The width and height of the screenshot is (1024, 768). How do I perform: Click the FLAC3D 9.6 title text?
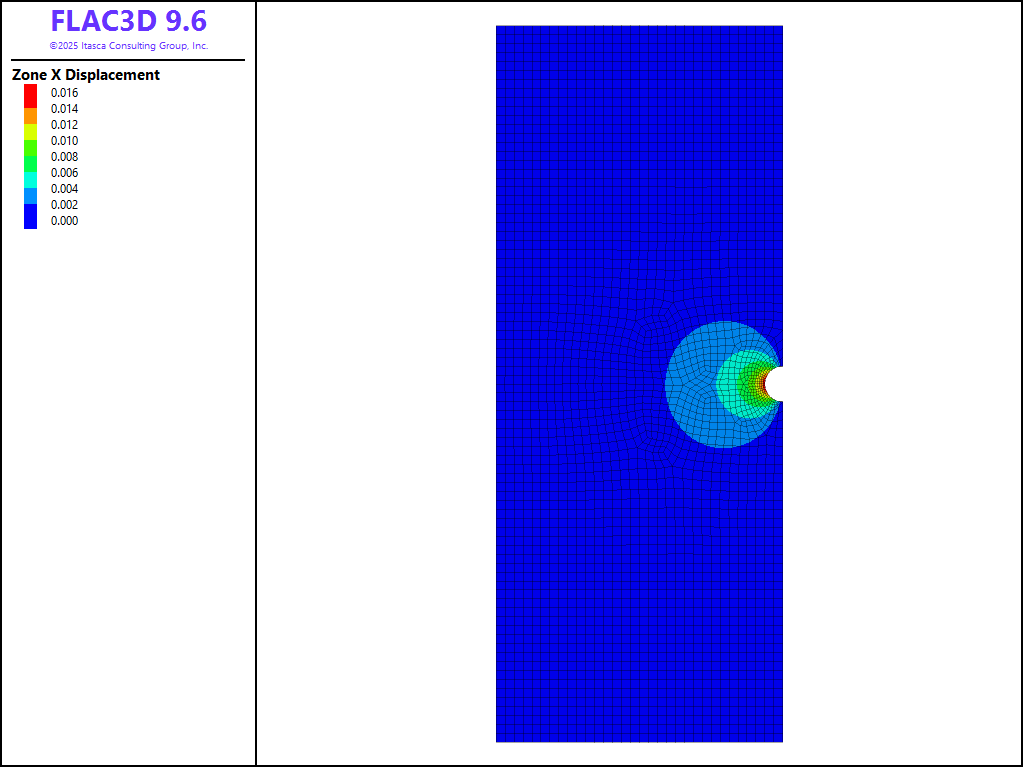tap(129, 21)
